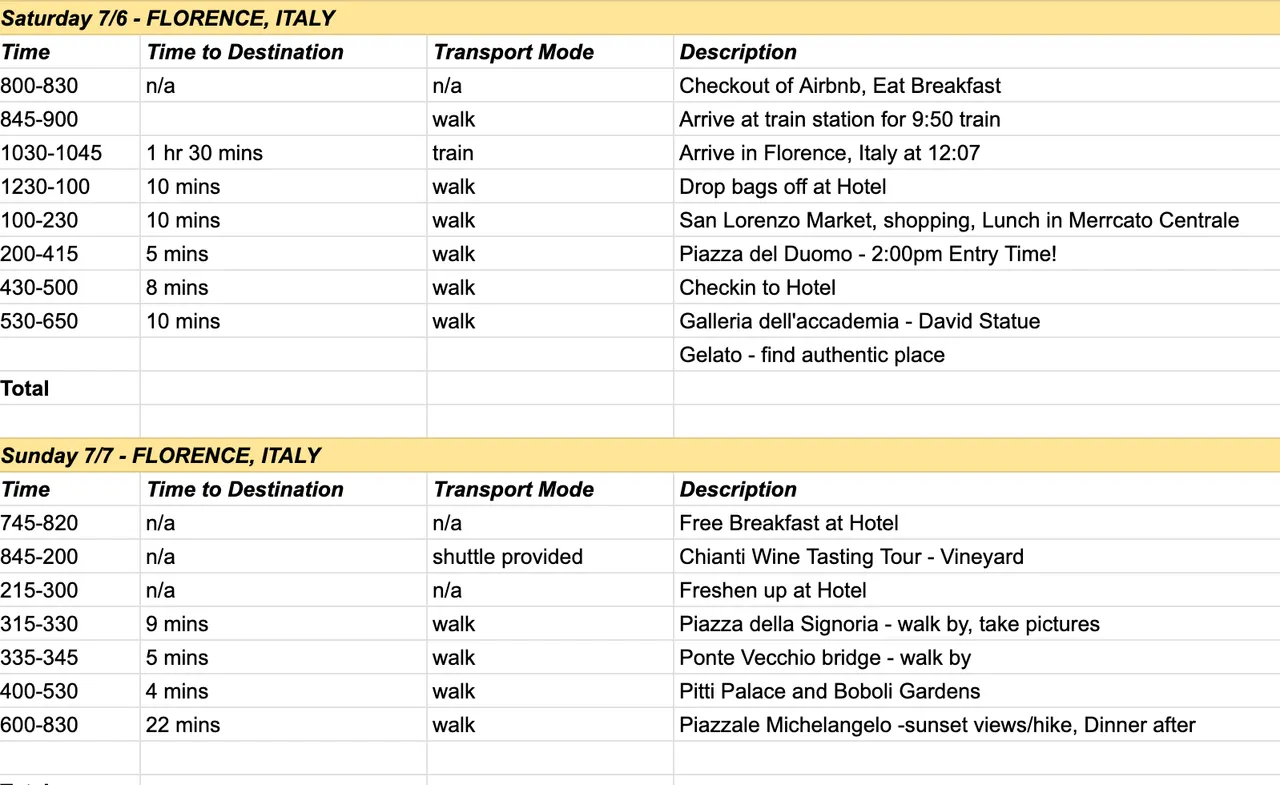Click the "Gelato - find authentic place" cell
The height and width of the screenshot is (785, 1280).
point(812,355)
